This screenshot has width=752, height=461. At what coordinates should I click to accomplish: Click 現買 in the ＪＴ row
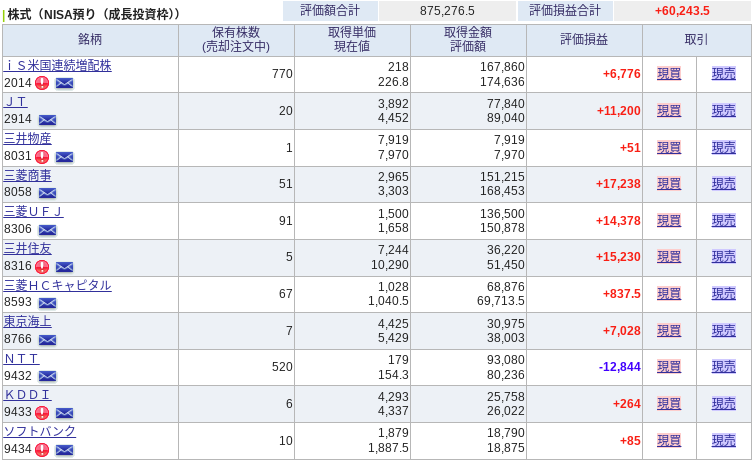pyautogui.click(x=669, y=111)
